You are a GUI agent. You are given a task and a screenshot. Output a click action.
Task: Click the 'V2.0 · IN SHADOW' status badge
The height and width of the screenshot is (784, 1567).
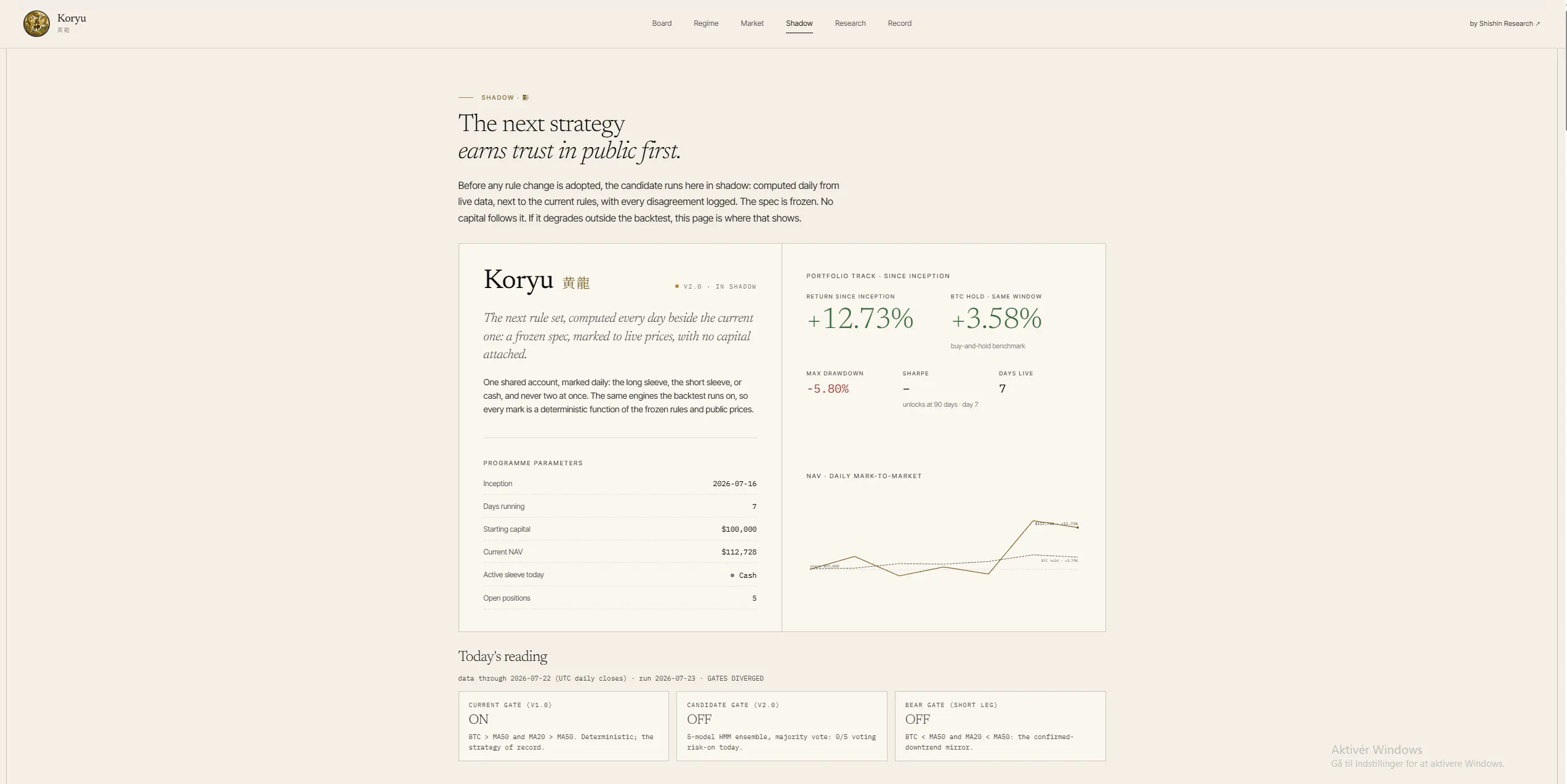coord(715,287)
